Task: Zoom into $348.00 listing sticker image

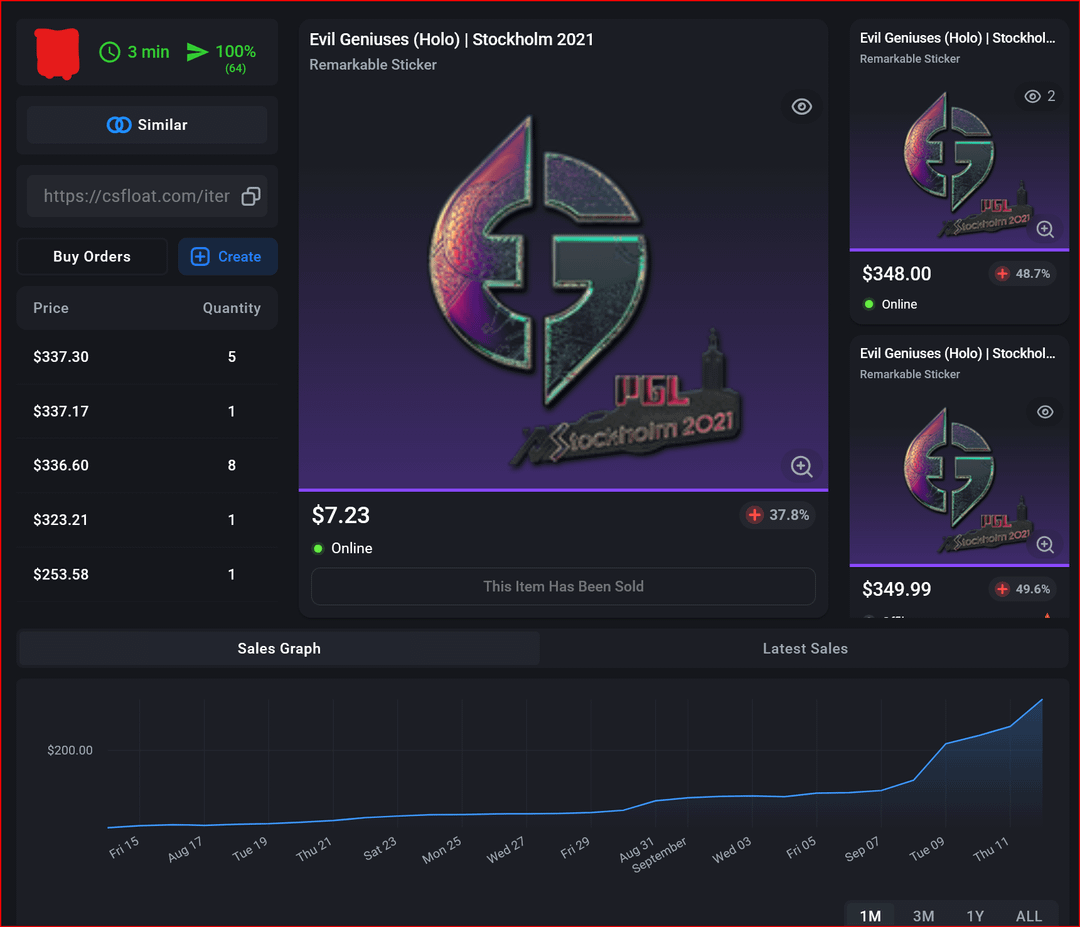Action: tap(1045, 229)
